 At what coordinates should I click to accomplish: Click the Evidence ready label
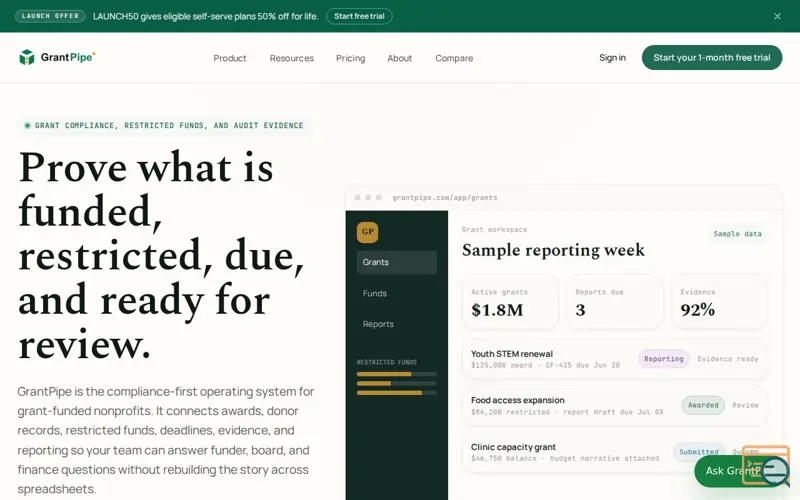tap(728, 359)
